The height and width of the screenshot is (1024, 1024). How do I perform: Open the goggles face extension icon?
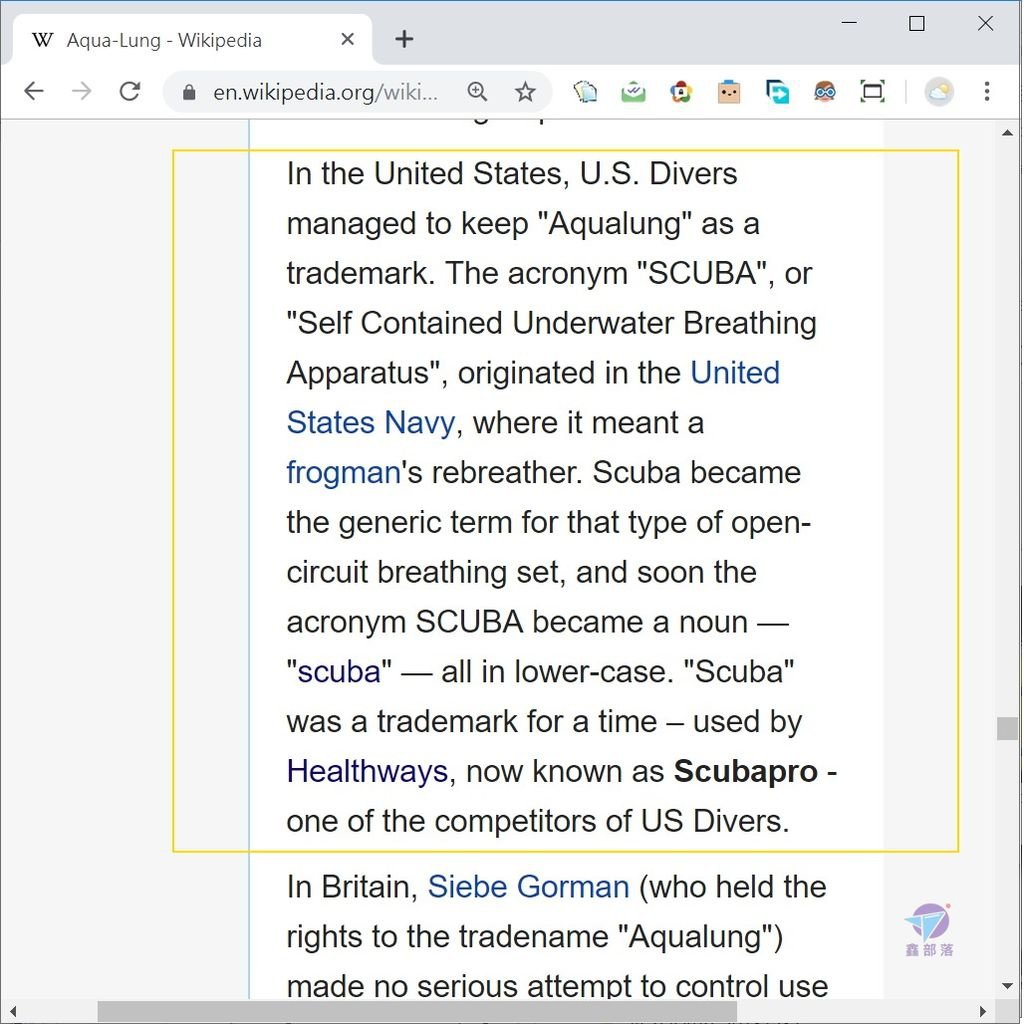point(825,91)
